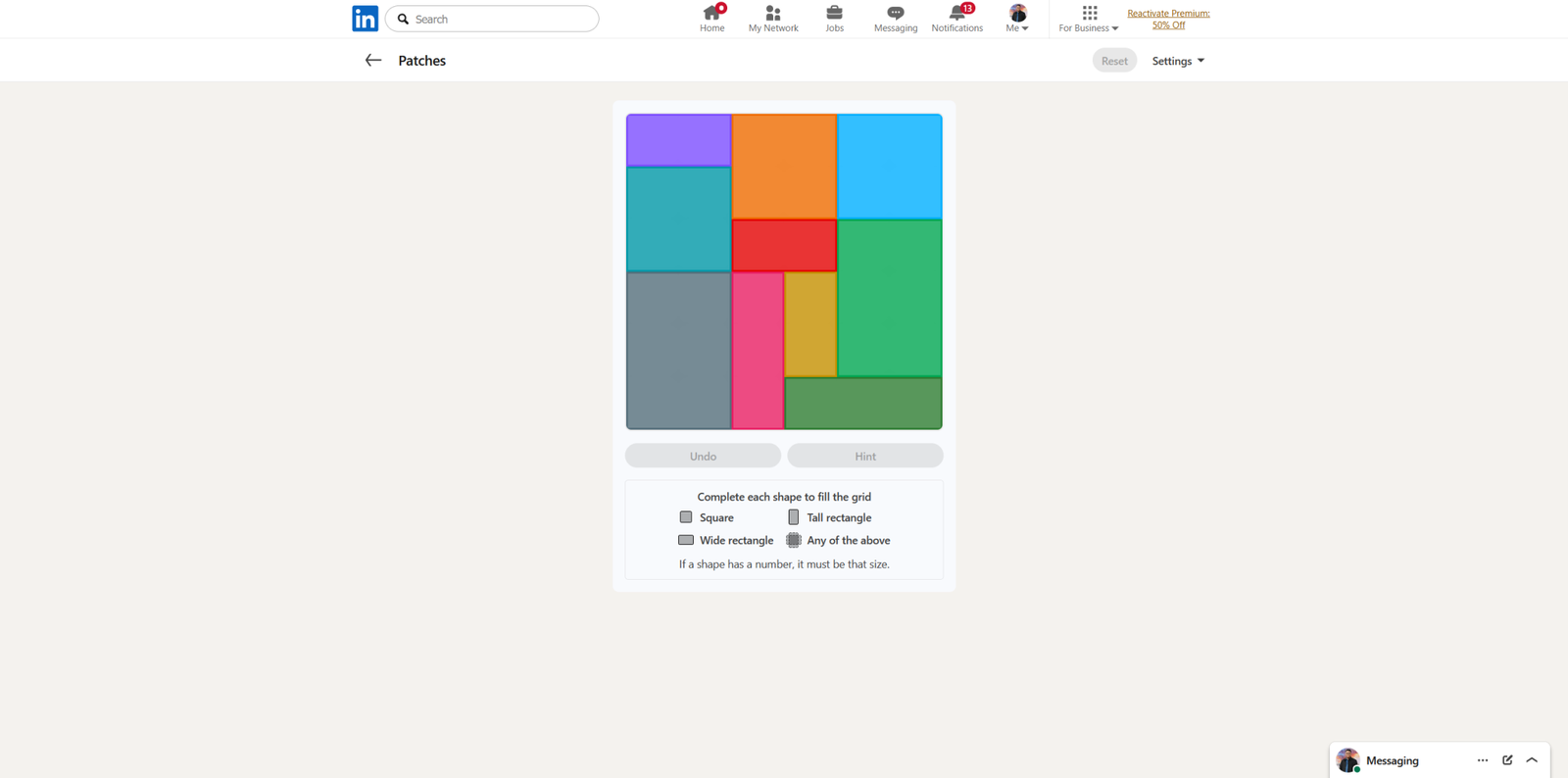
Task: Open the Reactivate Premium 50% Off link
Action: pyautogui.click(x=1168, y=19)
